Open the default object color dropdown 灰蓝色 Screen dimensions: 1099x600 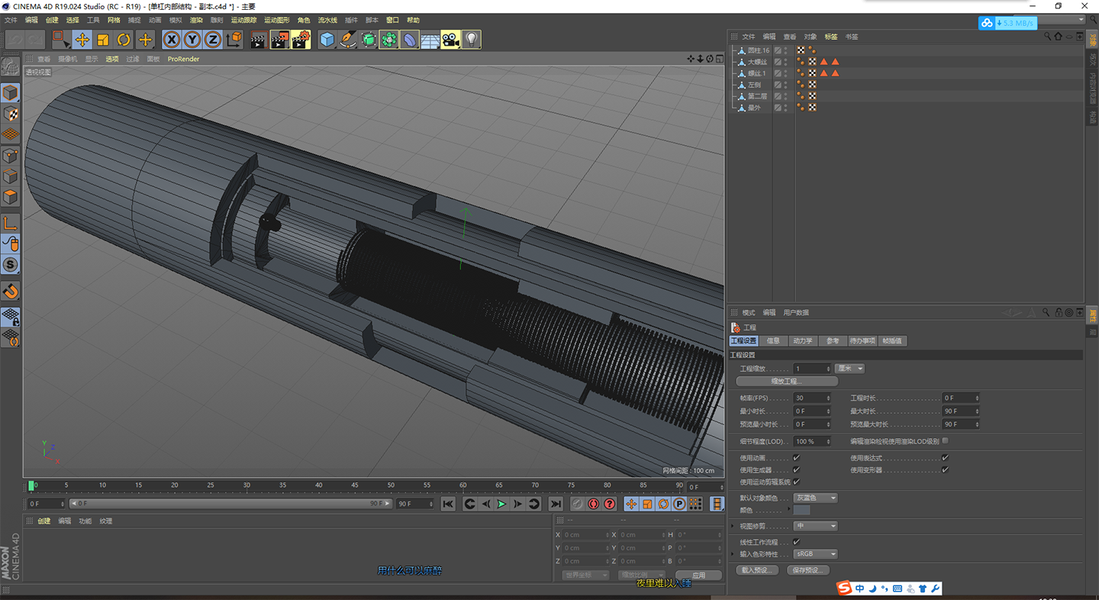[815, 498]
